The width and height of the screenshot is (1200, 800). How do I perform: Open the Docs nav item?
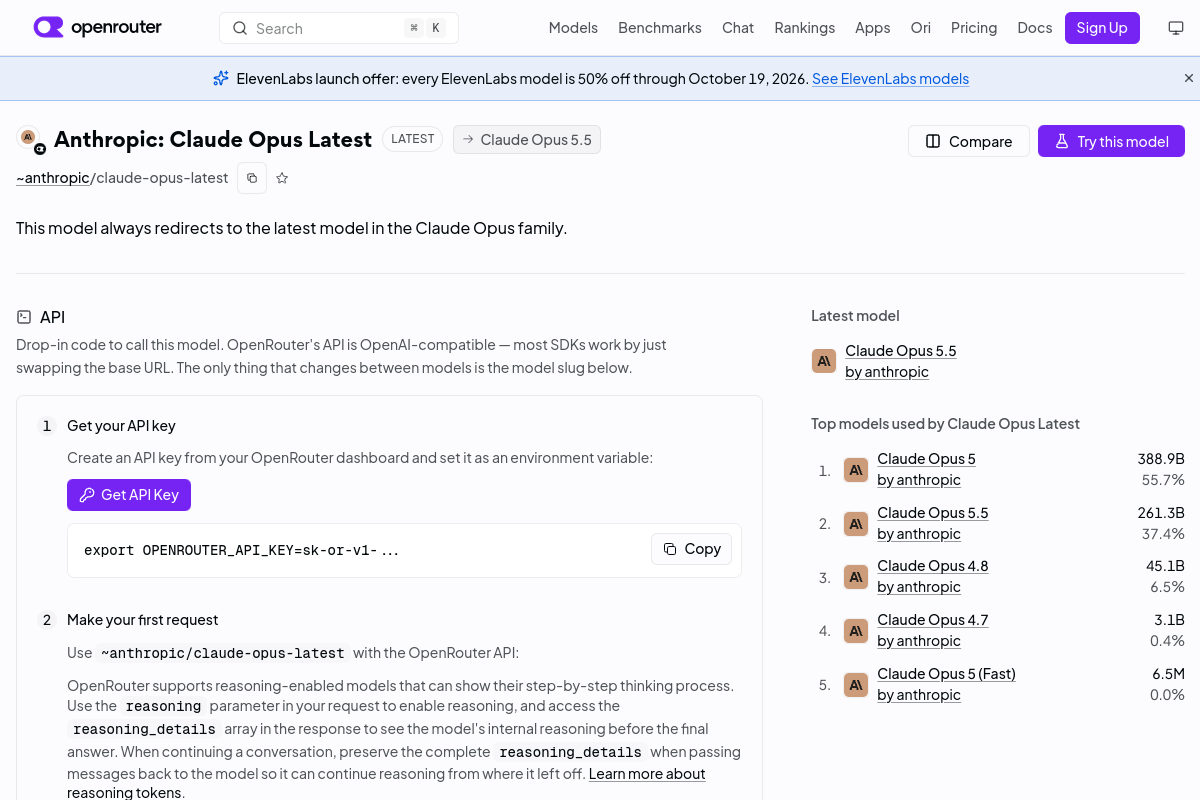click(x=1035, y=28)
